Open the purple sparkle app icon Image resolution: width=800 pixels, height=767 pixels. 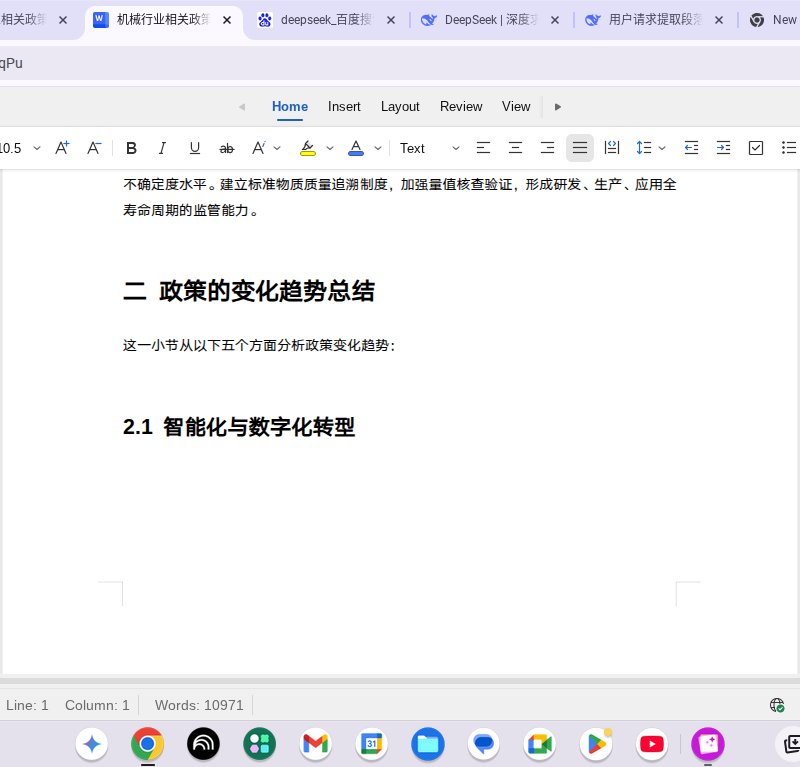coord(708,744)
